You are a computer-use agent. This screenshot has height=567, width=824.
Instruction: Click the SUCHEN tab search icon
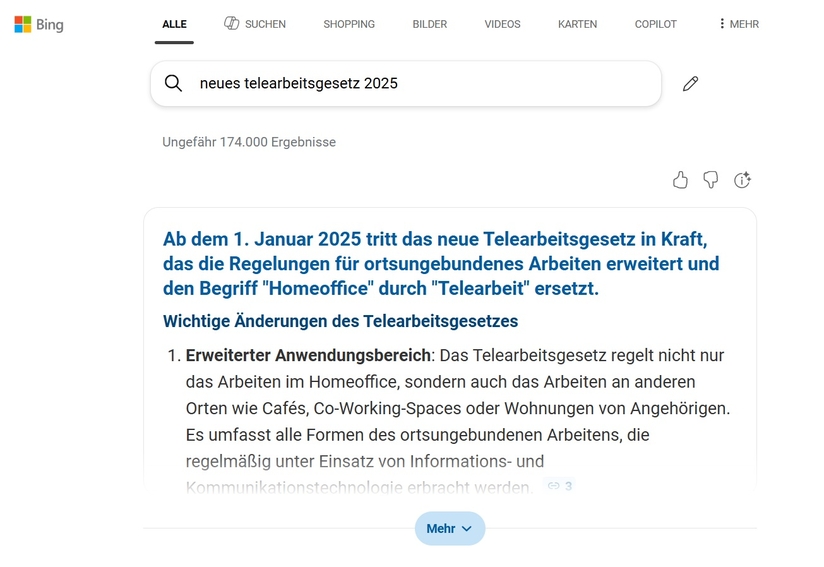coord(231,24)
